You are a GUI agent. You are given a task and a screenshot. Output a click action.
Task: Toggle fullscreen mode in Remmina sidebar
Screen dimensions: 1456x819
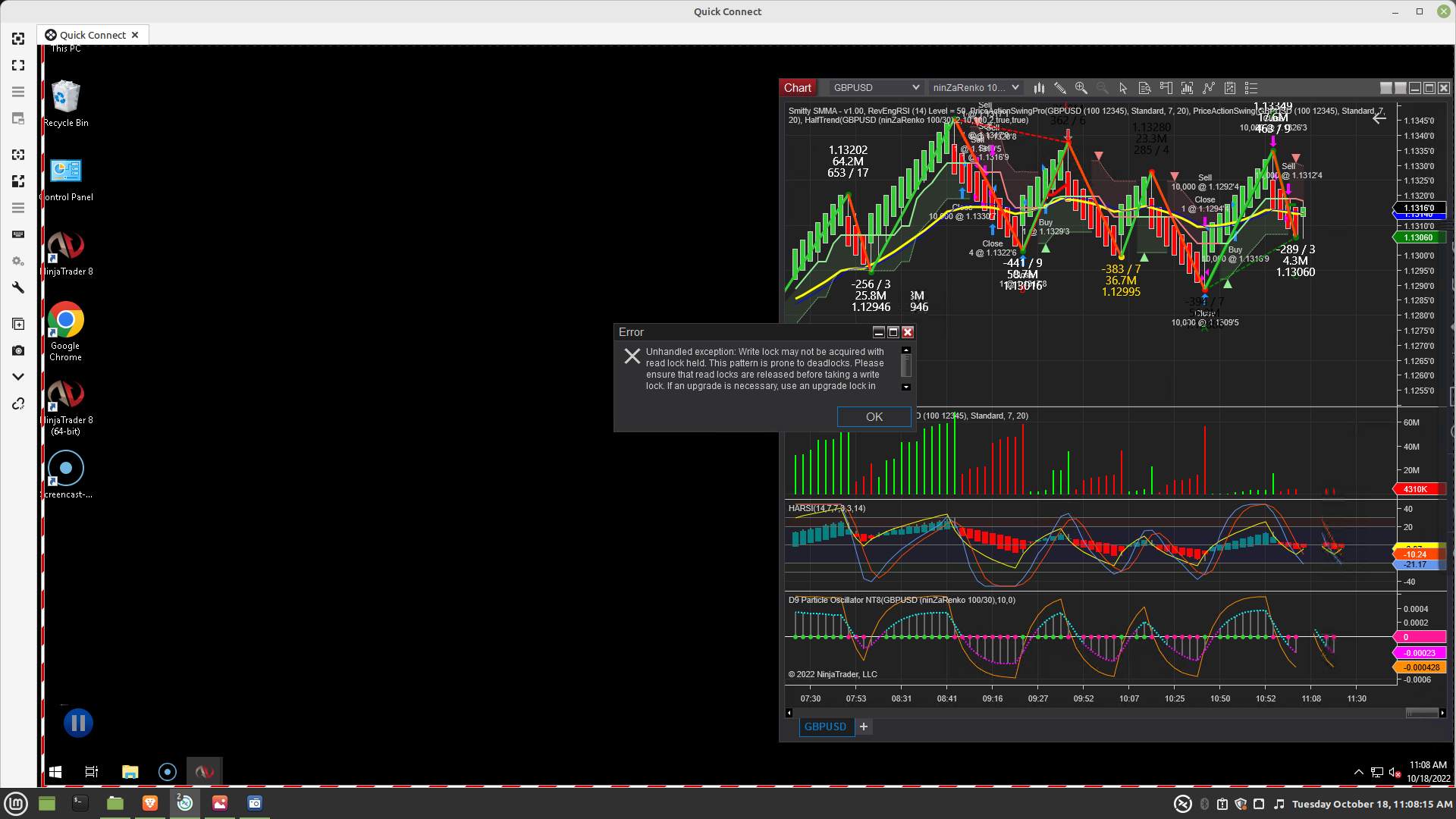[18, 65]
